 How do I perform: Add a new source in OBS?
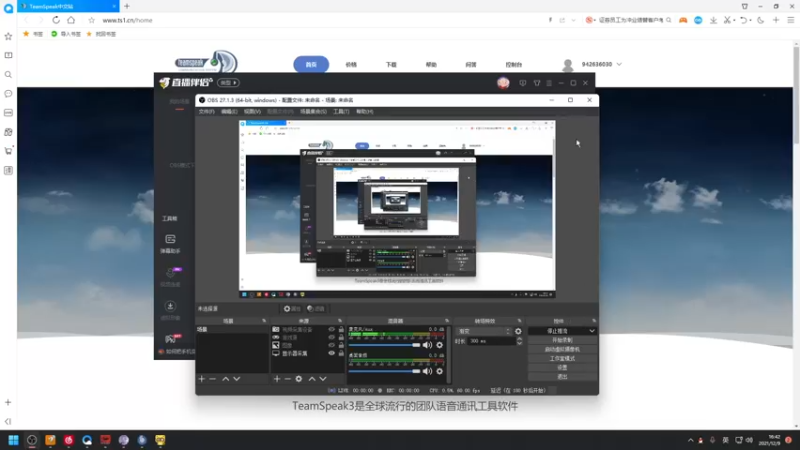277,379
